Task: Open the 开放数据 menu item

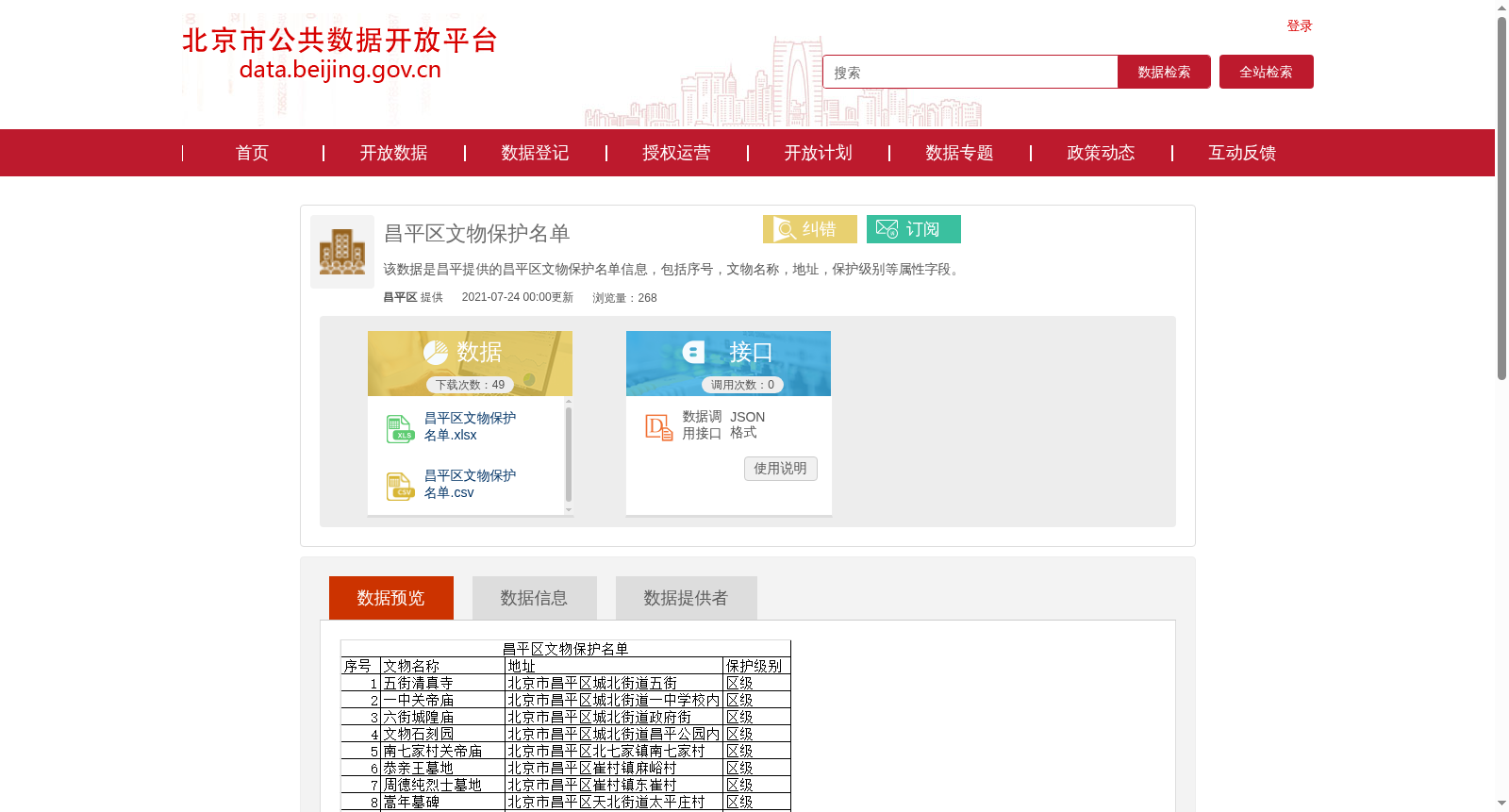Action: pos(393,153)
